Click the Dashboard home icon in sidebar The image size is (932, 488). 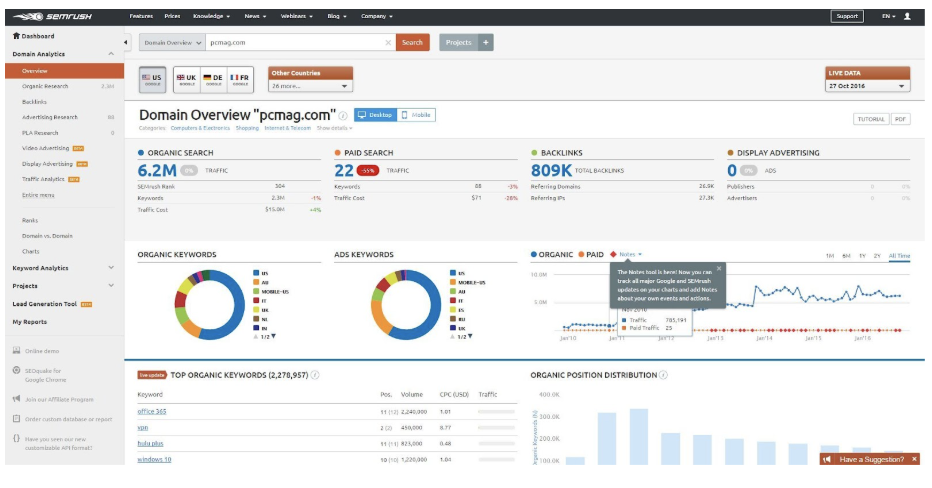(16, 36)
